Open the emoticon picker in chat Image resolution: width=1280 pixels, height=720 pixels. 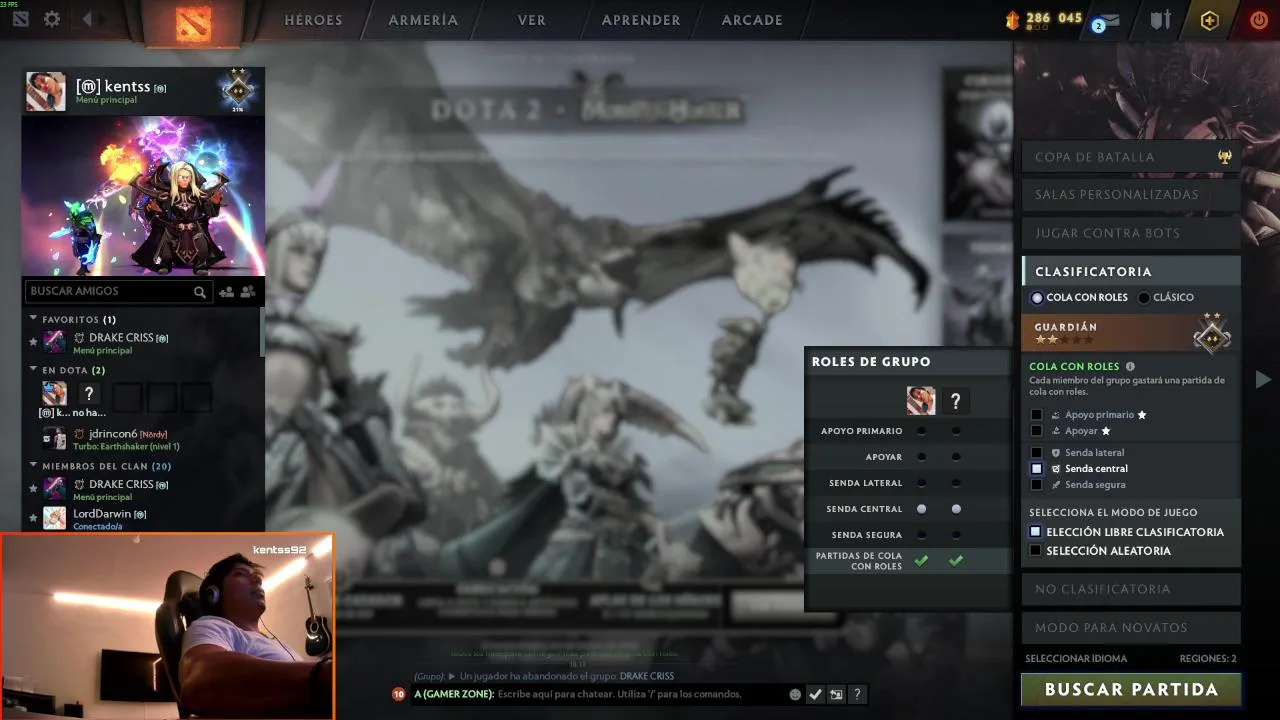[795, 694]
